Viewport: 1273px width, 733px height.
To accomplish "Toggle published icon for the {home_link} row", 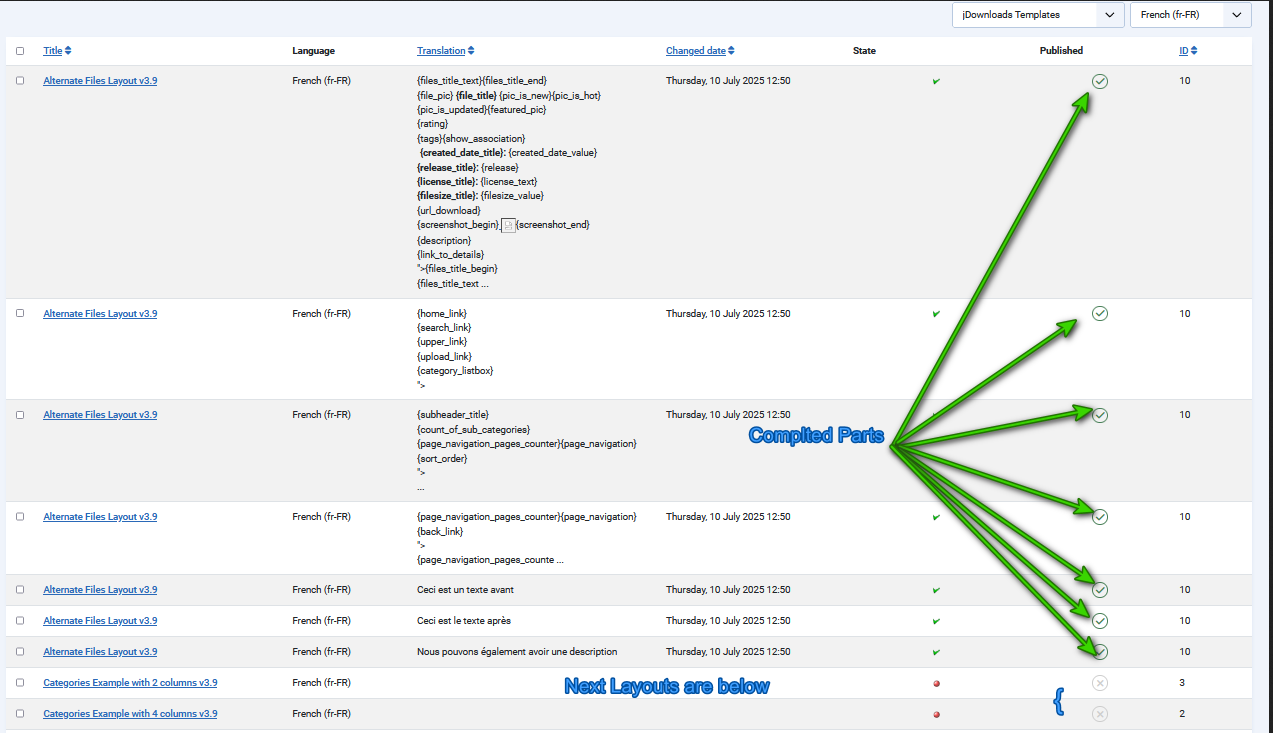I will [1100, 314].
